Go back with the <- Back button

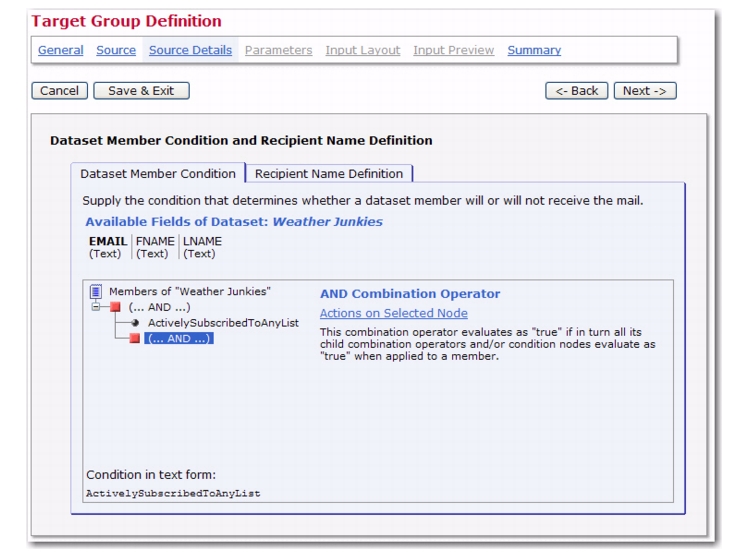coord(577,91)
